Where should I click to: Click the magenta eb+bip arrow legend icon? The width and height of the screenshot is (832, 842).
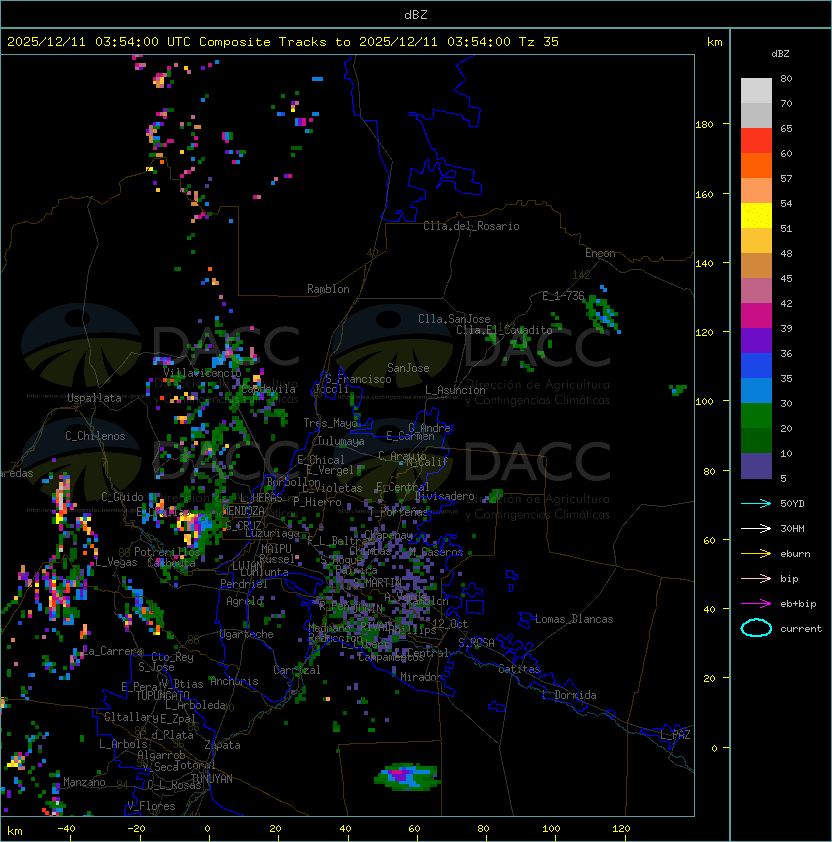point(756,604)
